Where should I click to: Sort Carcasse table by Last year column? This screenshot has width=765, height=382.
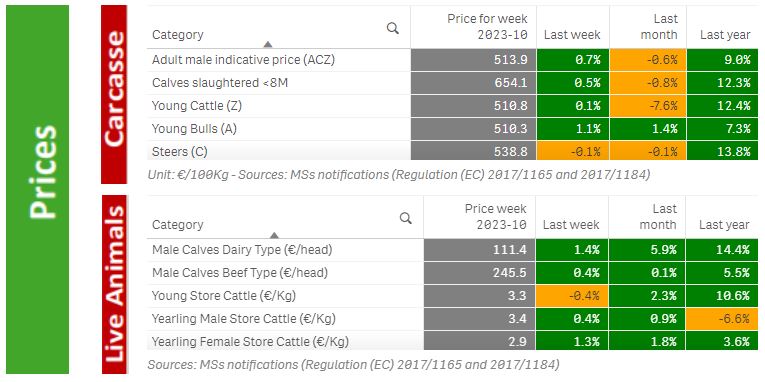point(725,35)
